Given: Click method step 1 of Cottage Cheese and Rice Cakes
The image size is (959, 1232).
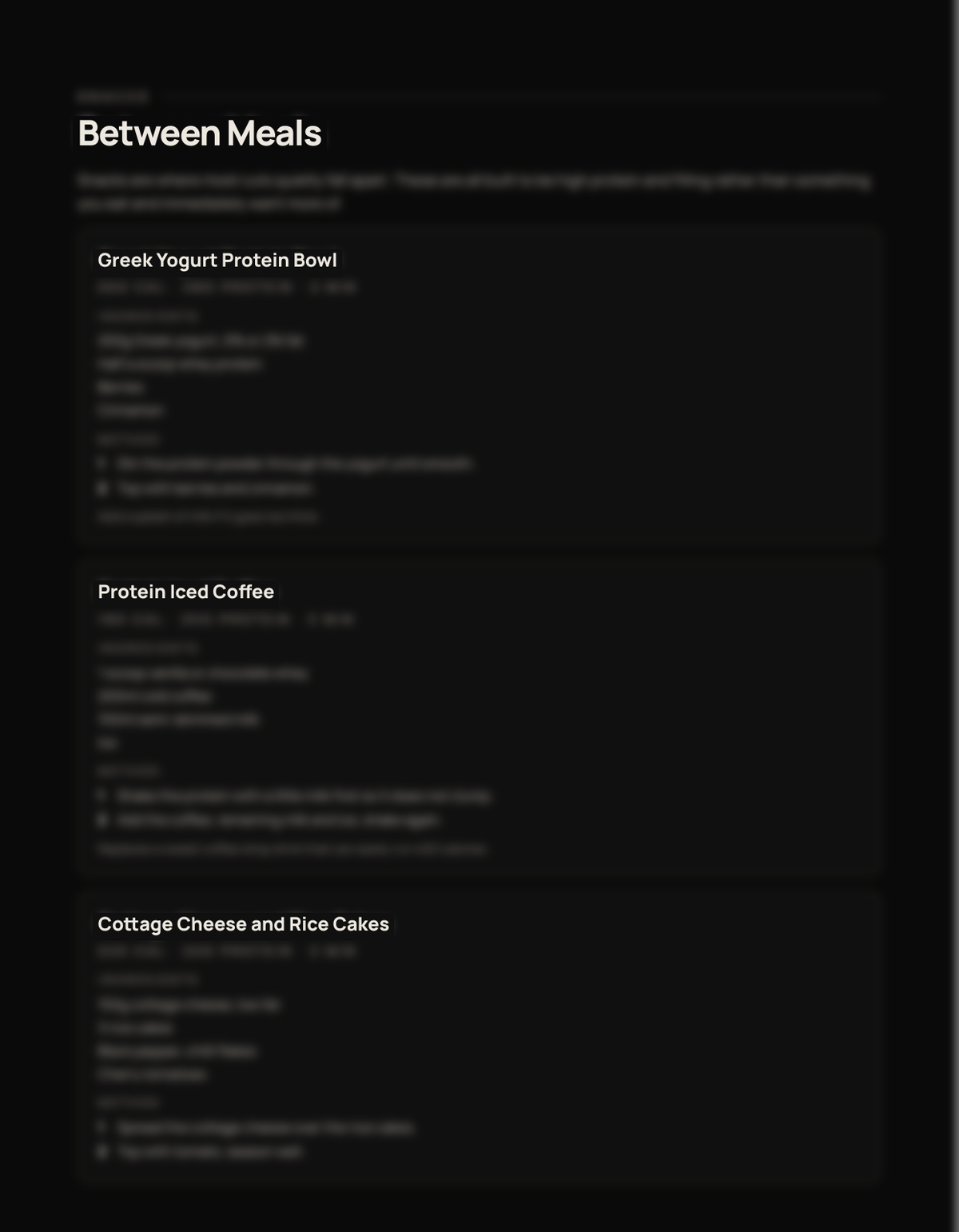Looking at the screenshot, I should [256, 1128].
